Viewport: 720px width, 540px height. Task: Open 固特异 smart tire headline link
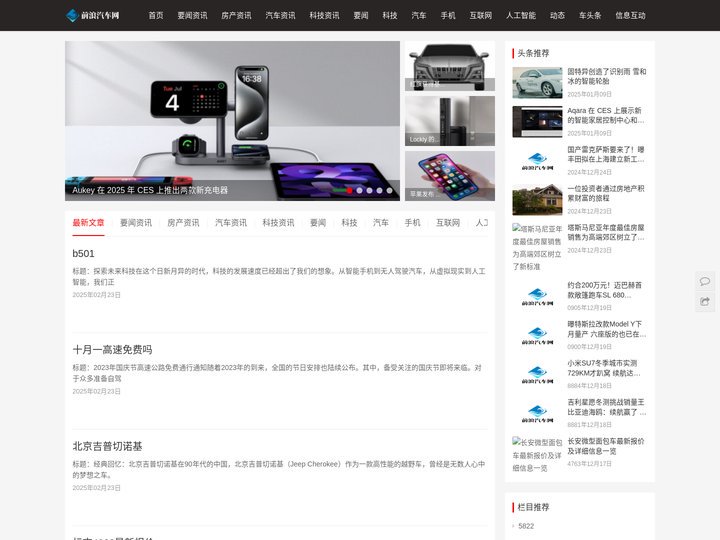tap(607, 76)
